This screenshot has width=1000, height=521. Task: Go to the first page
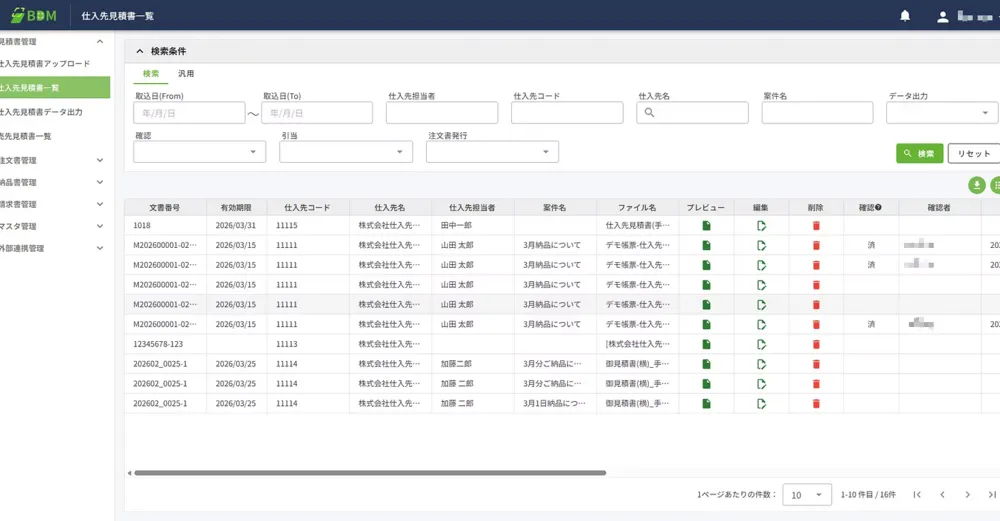click(x=917, y=495)
